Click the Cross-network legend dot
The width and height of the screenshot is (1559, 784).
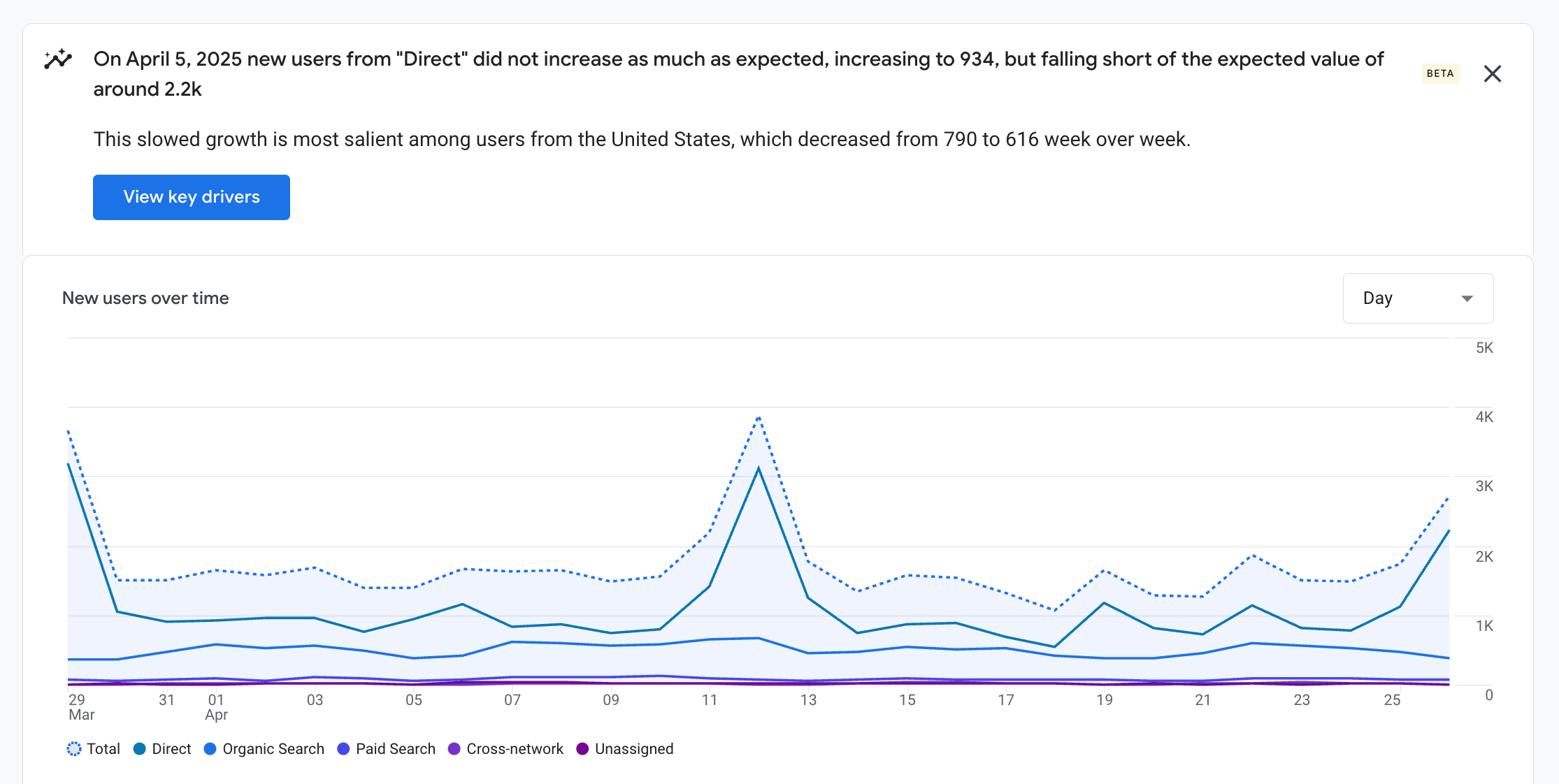(x=454, y=749)
